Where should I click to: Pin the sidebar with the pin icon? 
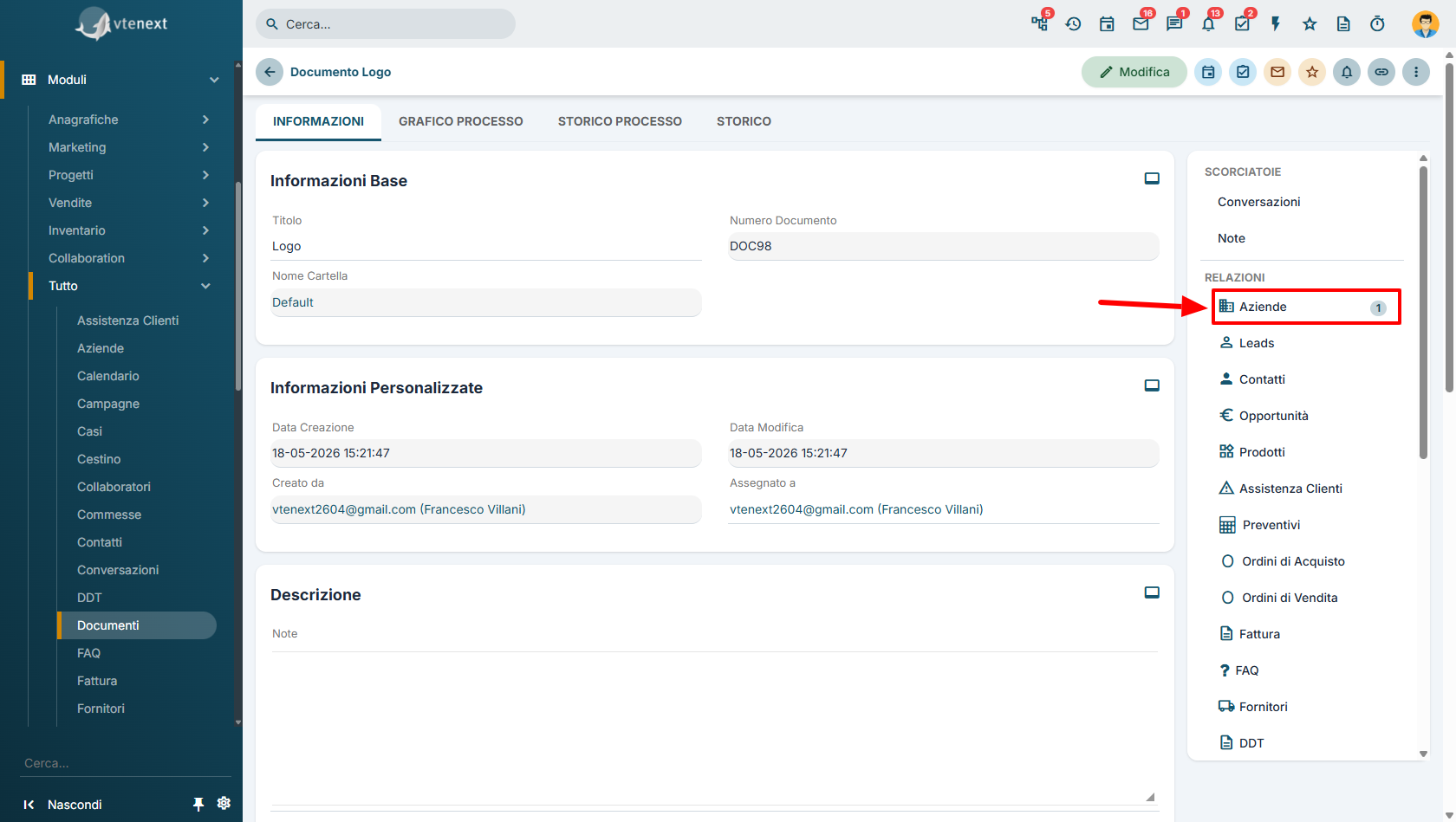198,804
